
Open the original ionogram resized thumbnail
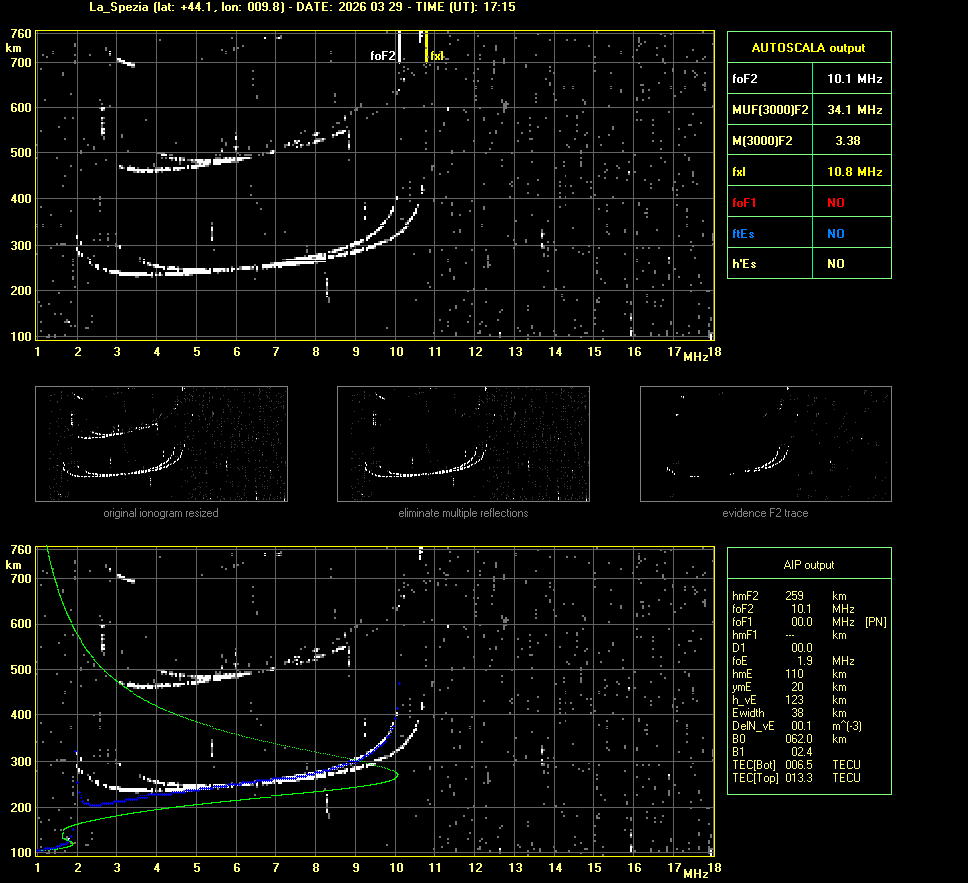click(161, 444)
